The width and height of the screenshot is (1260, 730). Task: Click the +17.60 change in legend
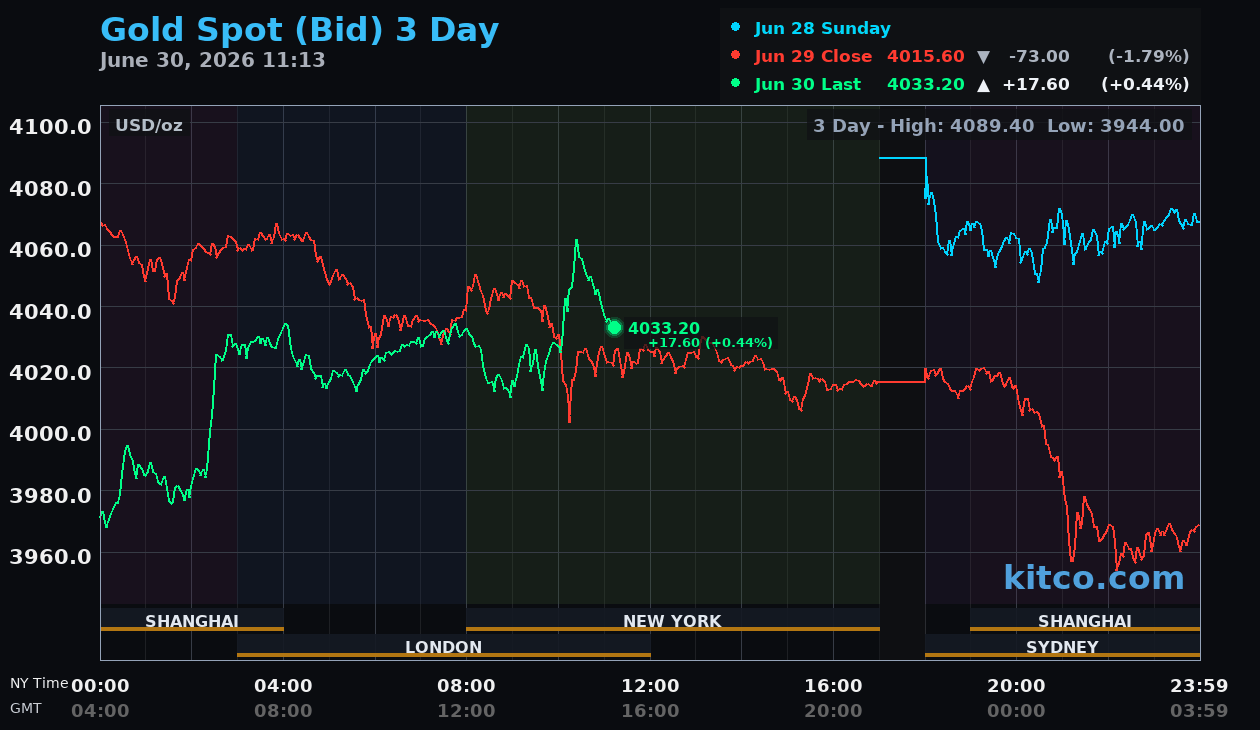tap(1036, 85)
